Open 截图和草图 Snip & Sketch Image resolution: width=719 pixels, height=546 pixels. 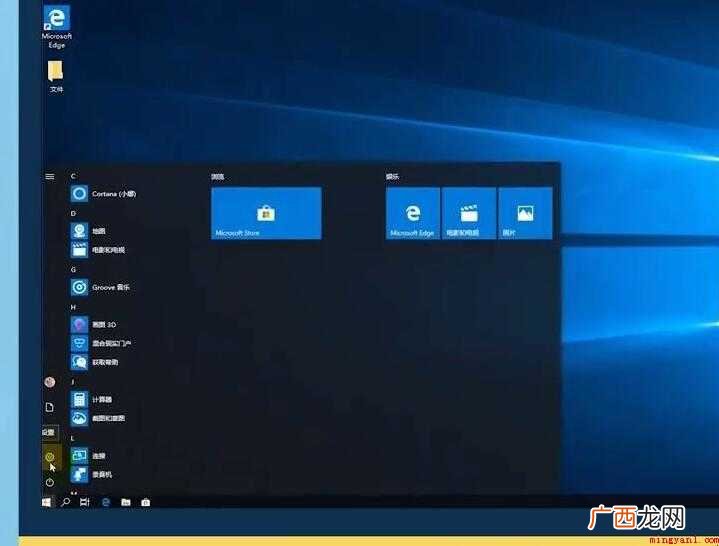(x=98, y=418)
